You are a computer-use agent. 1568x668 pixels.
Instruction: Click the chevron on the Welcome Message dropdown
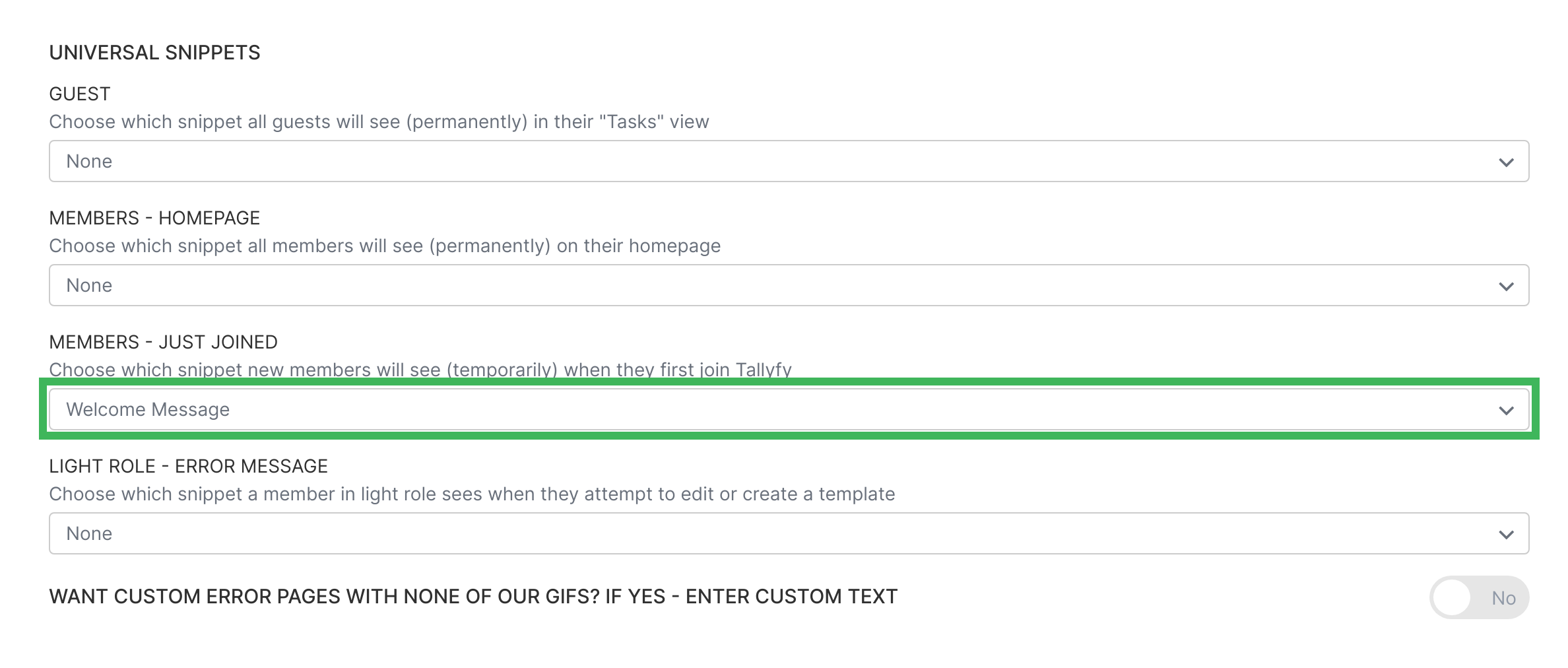pyautogui.click(x=1507, y=409)
